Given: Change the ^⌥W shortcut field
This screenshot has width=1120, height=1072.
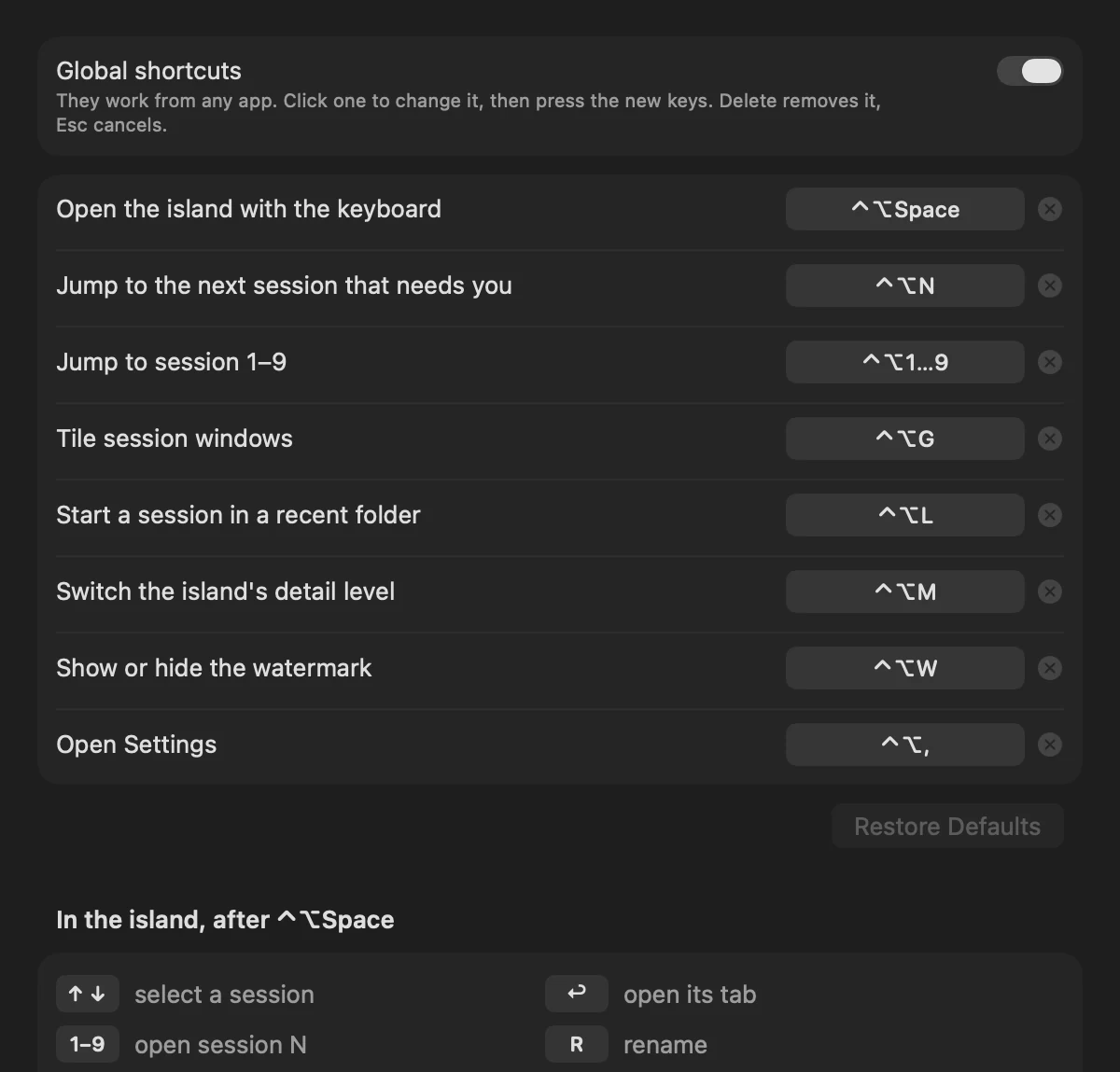Looking at the screenshot, I should coord(905,668).
